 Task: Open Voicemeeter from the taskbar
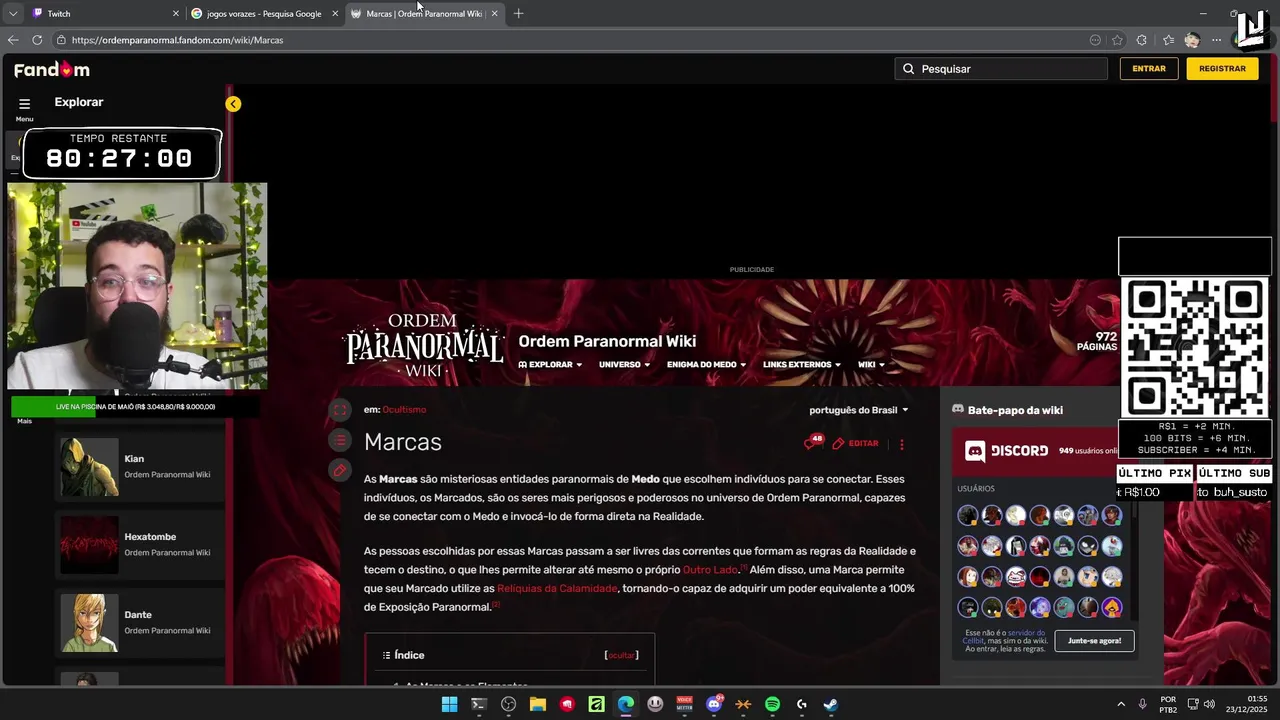tap(685, 704)
